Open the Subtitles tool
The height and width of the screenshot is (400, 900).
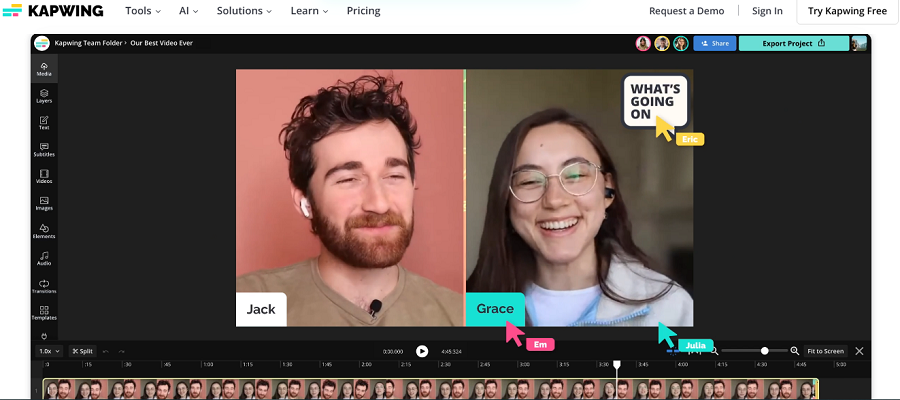(44, 150)
